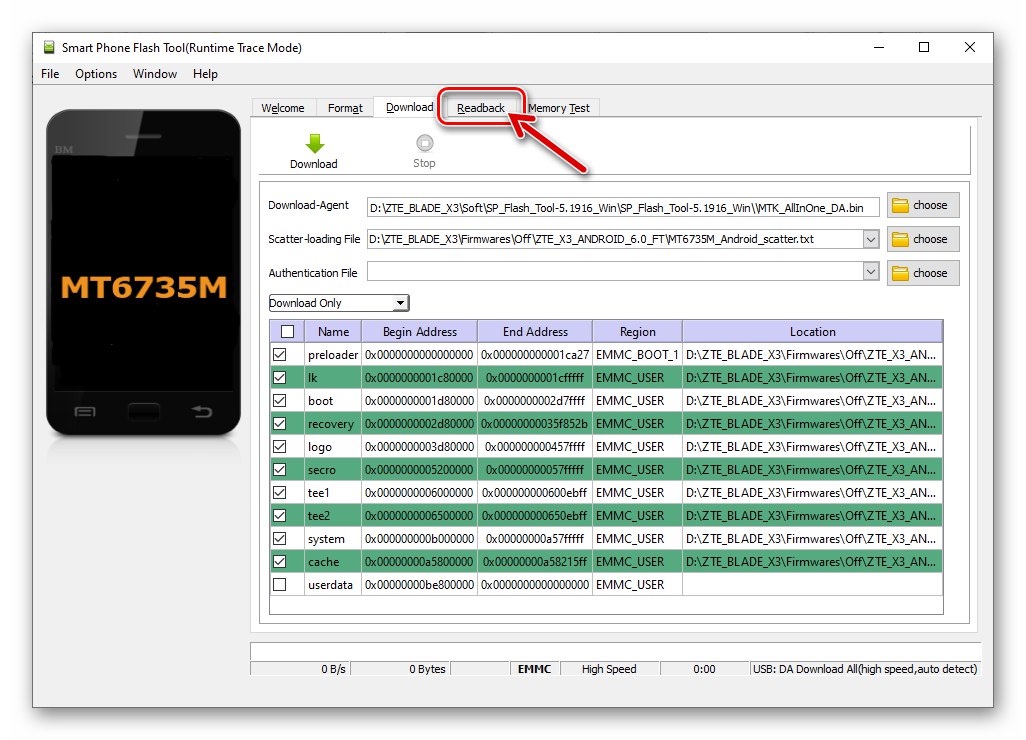The height and width of the screenshot is (740, 1026).
Task: Click the 0:00 elapsed time status
Action: [704, 669]
